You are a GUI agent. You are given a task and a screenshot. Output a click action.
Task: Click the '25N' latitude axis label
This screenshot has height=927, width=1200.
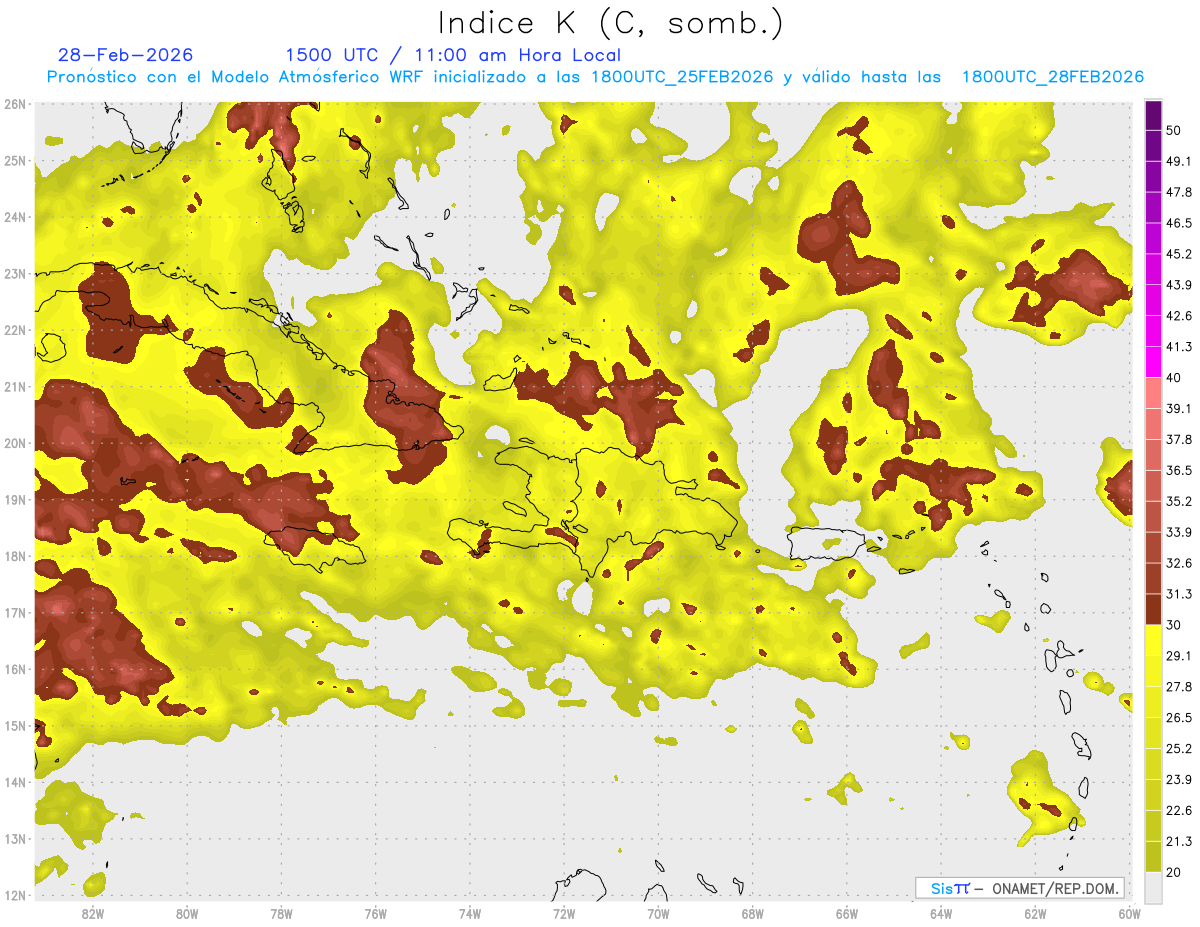15,161
